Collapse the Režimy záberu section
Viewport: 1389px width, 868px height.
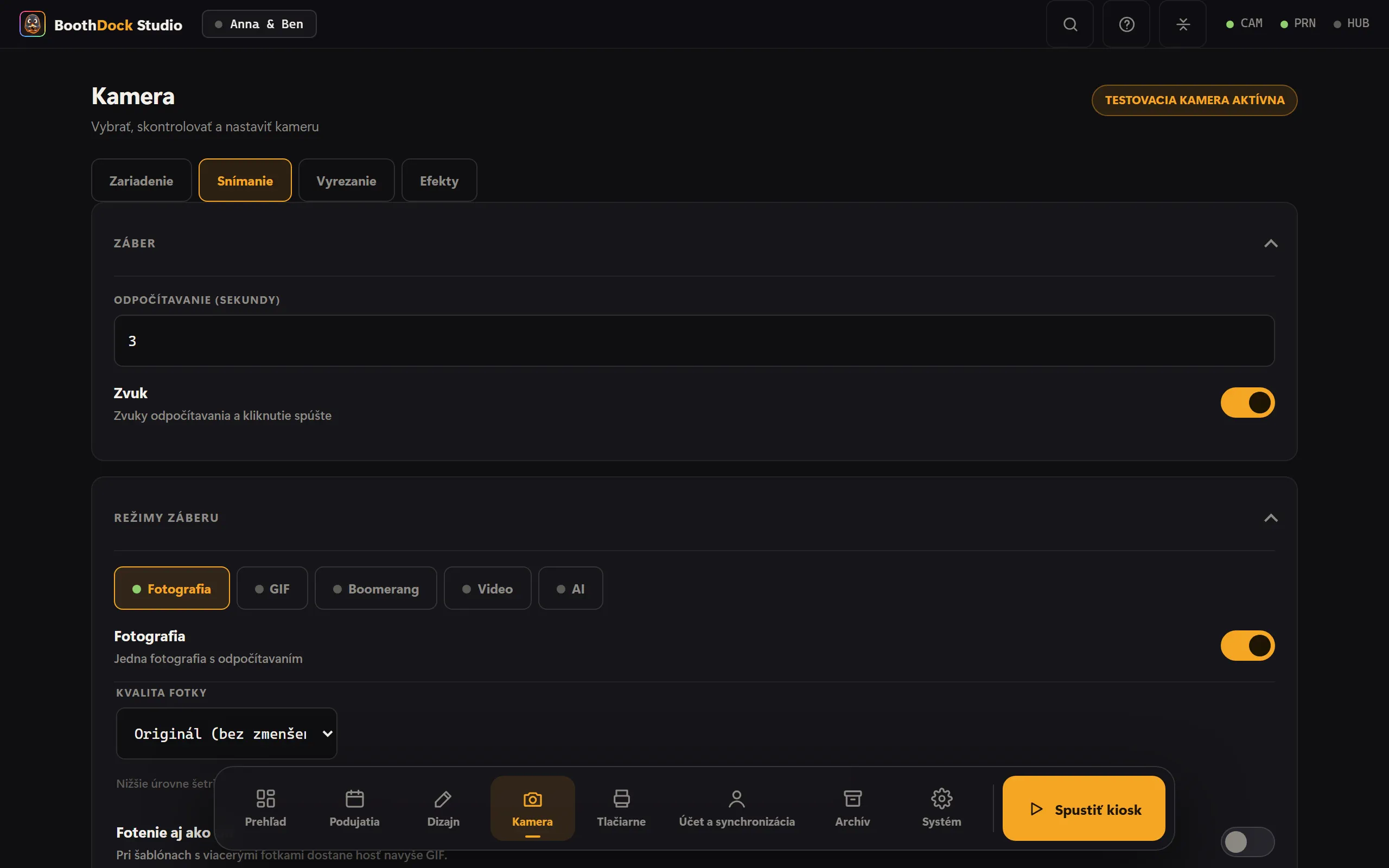pos(1271,518)
